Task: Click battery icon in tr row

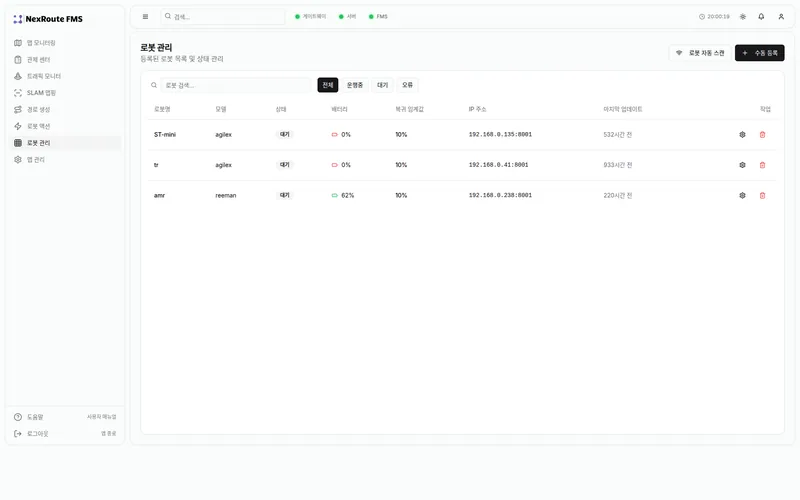Action: 335,165
